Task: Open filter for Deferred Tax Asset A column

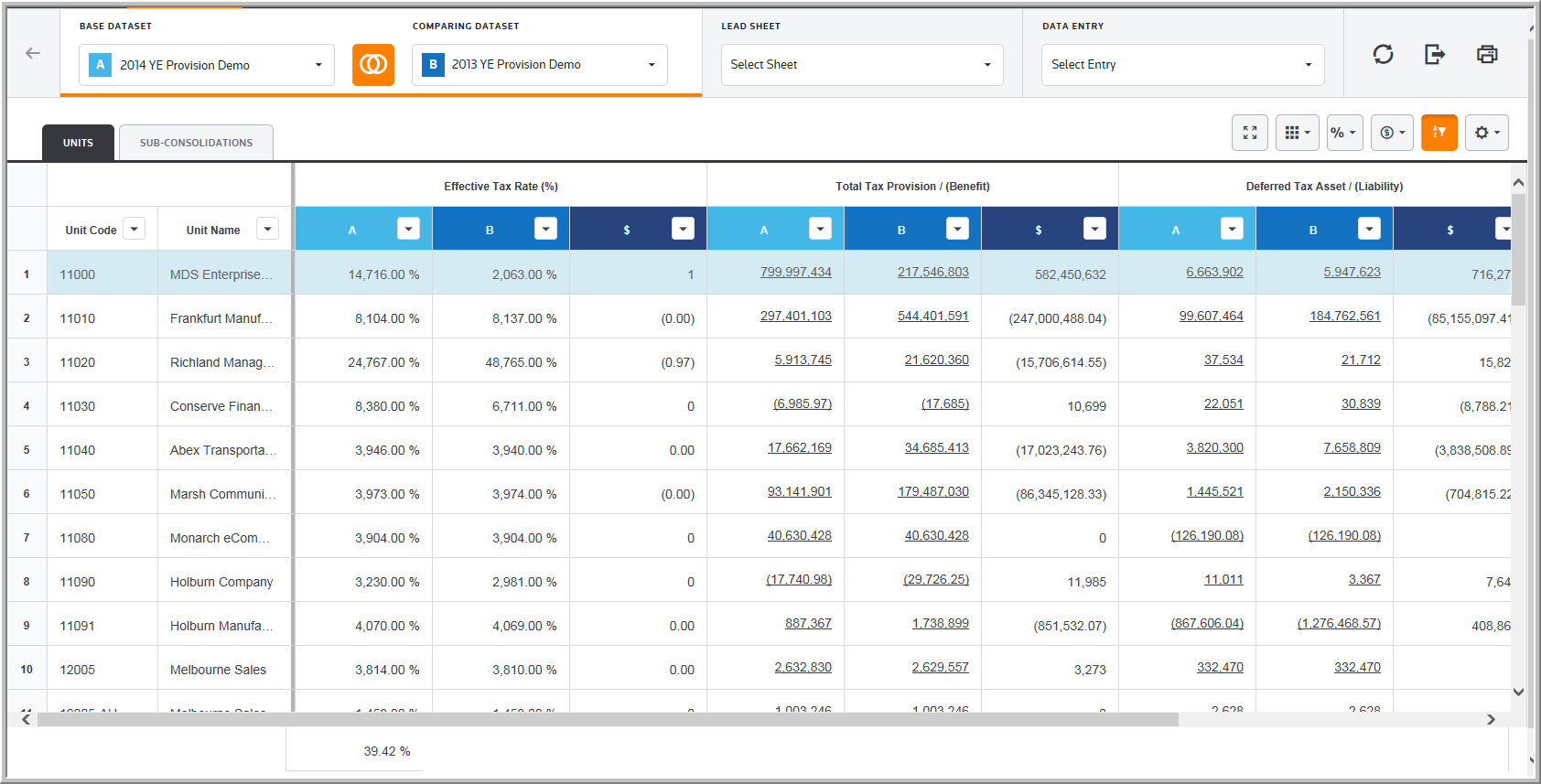Action: coord(1232,229)
